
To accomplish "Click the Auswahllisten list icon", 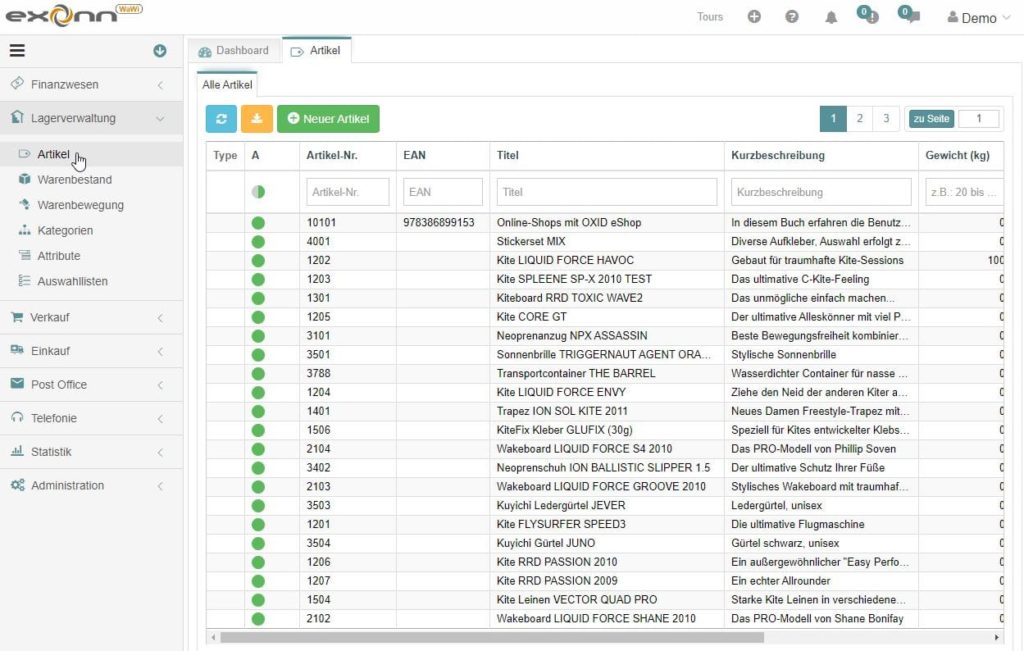I will click(x=24, y=281).
